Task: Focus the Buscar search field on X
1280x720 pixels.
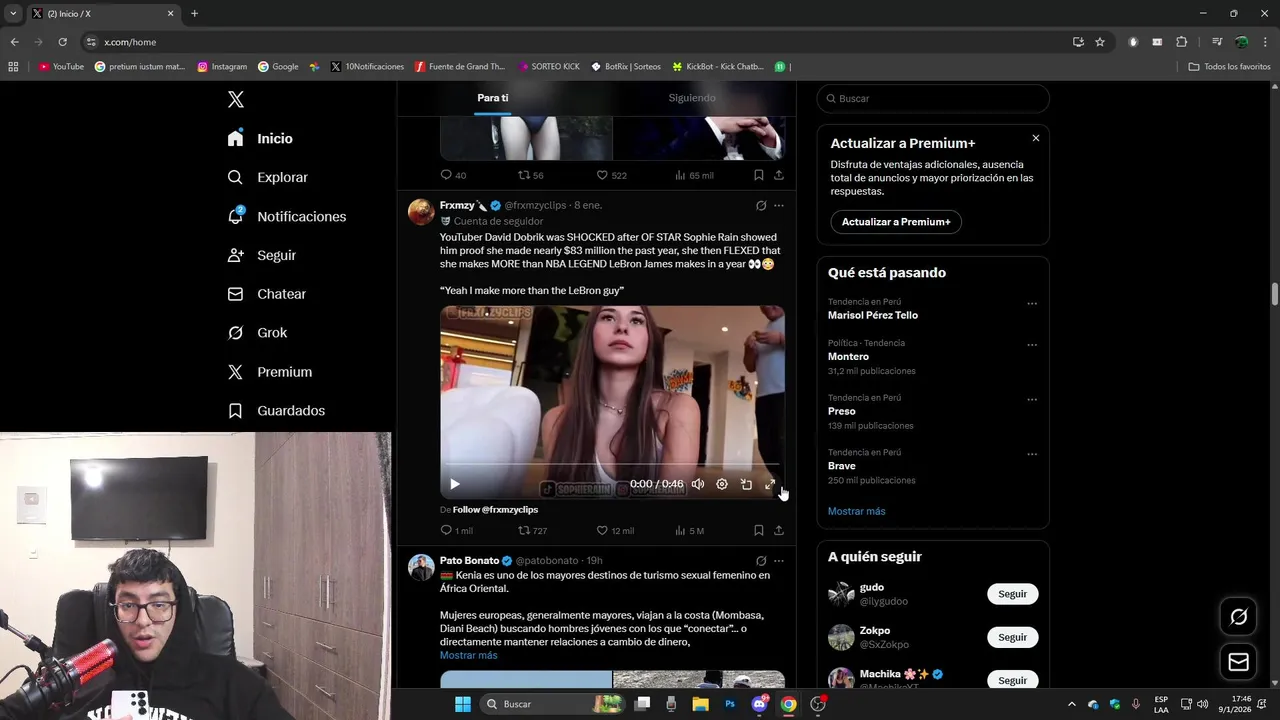Action: coord(933,98)
